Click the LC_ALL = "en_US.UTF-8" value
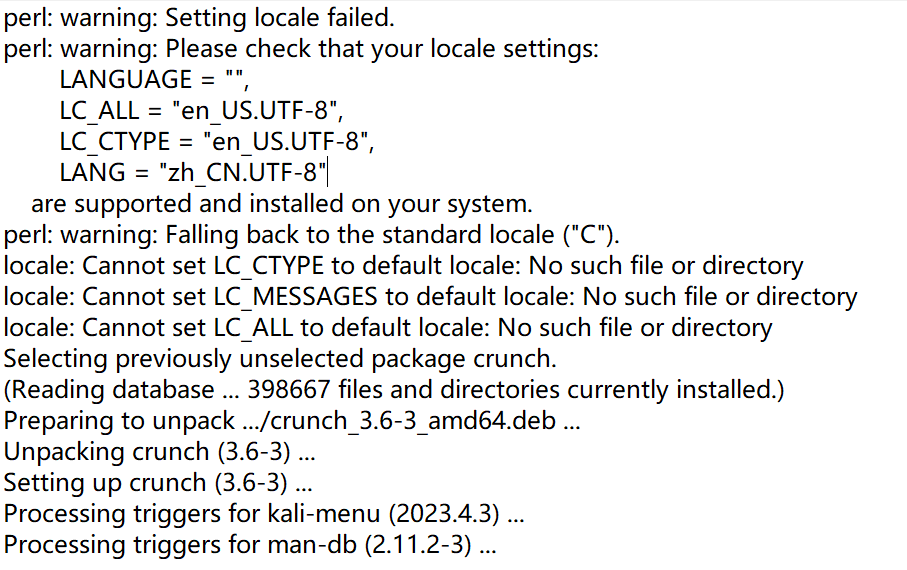The width and height of the screenshot is (907, 570). click(263, 110)
